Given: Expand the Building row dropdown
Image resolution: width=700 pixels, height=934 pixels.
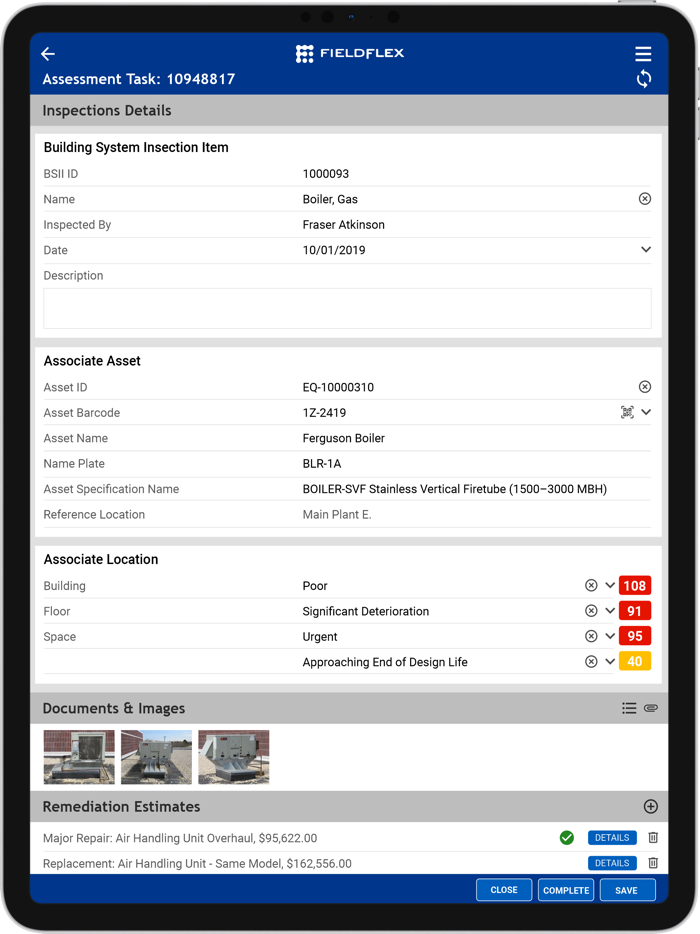Looking at the screenshot, I should 610,586.
